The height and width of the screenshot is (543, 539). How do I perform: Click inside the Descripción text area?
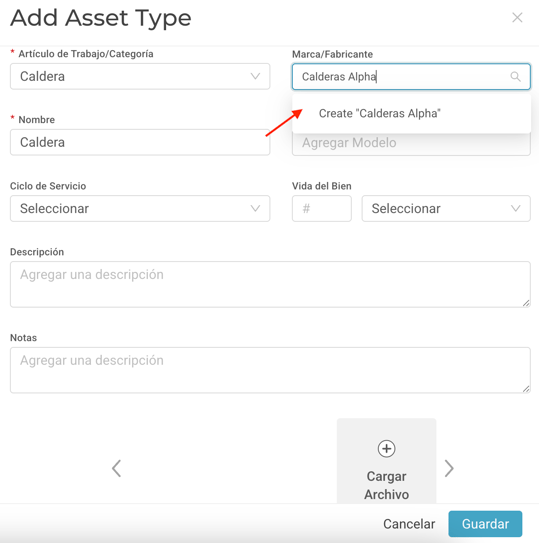pyautogui.click(x=270, y=284)
